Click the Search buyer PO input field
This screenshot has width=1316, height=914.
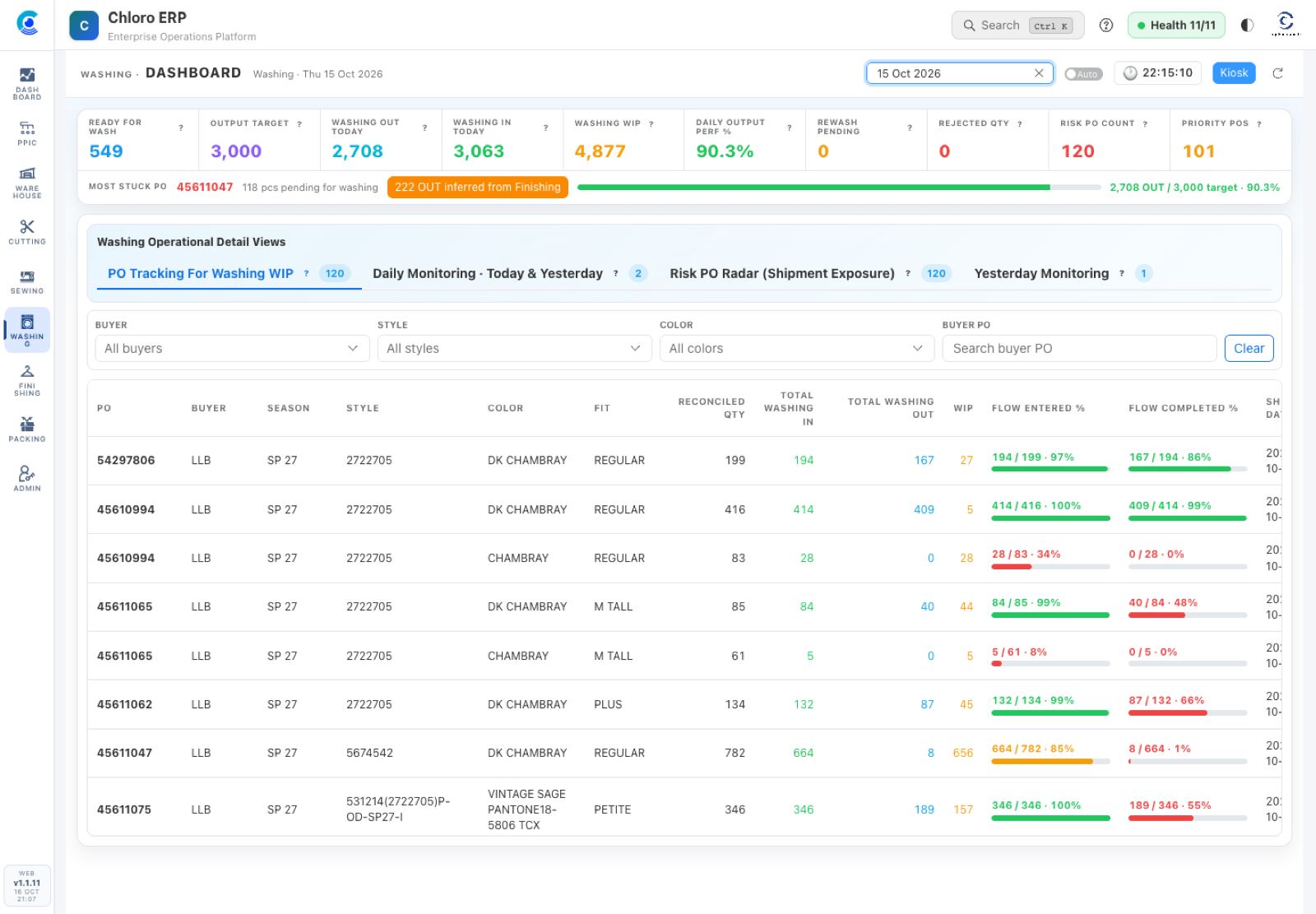1079,349
